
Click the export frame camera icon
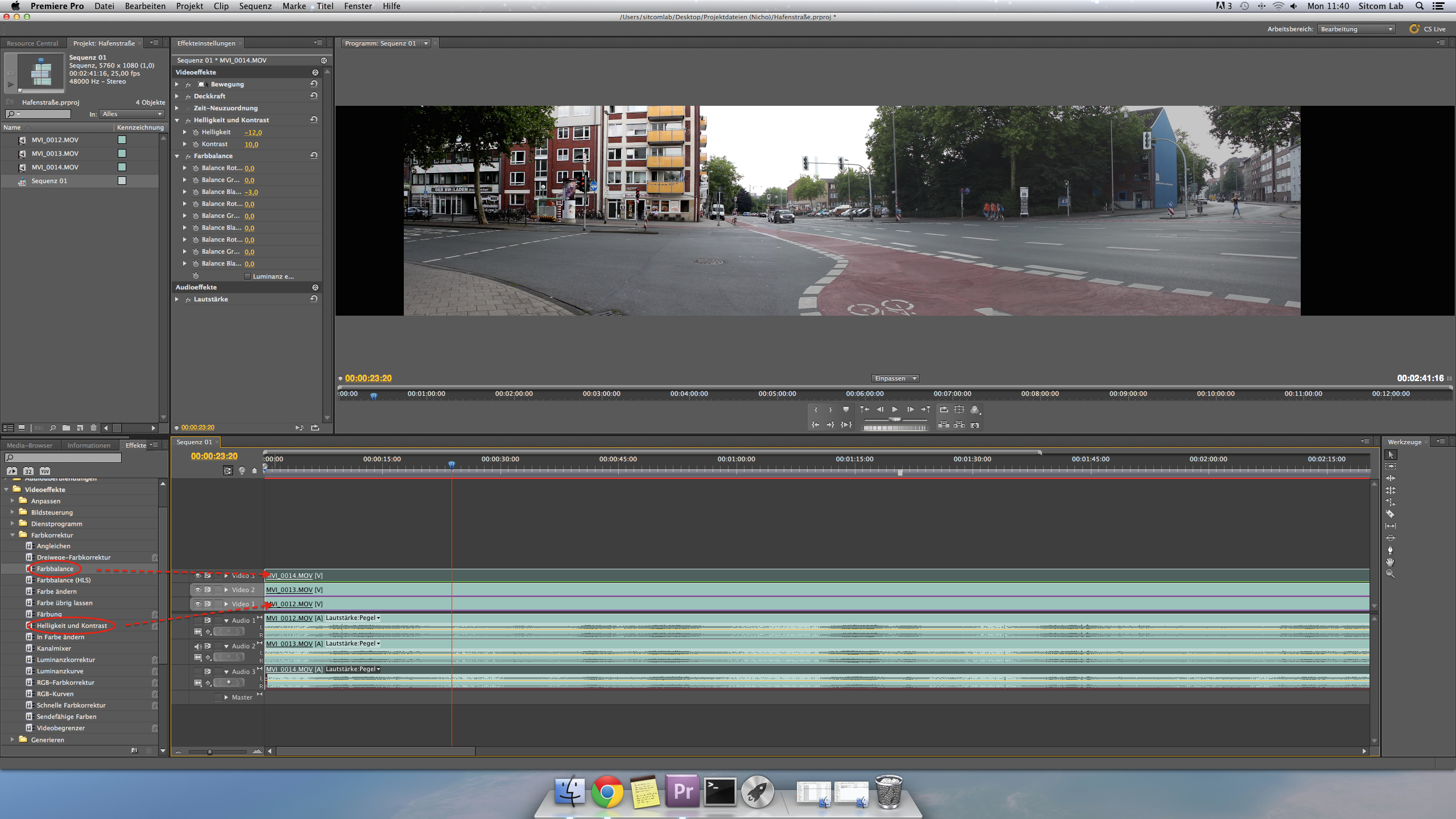coord(975,425)
